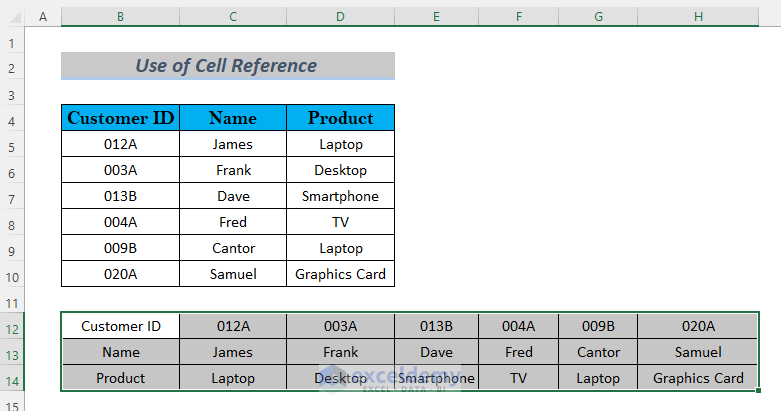This screenshot has width=781, height=411.
Task: Click the blue 'Name' header cell
Action: 233,118
